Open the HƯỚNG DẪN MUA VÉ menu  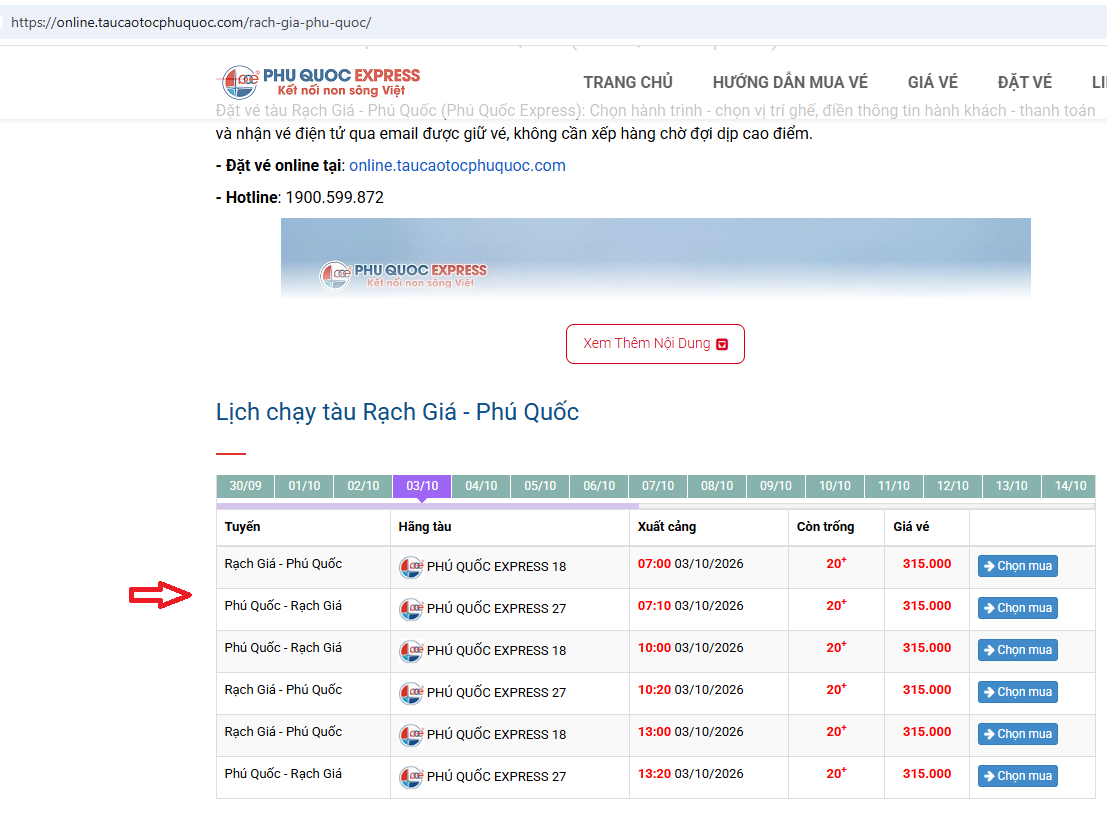coord(790,83)
